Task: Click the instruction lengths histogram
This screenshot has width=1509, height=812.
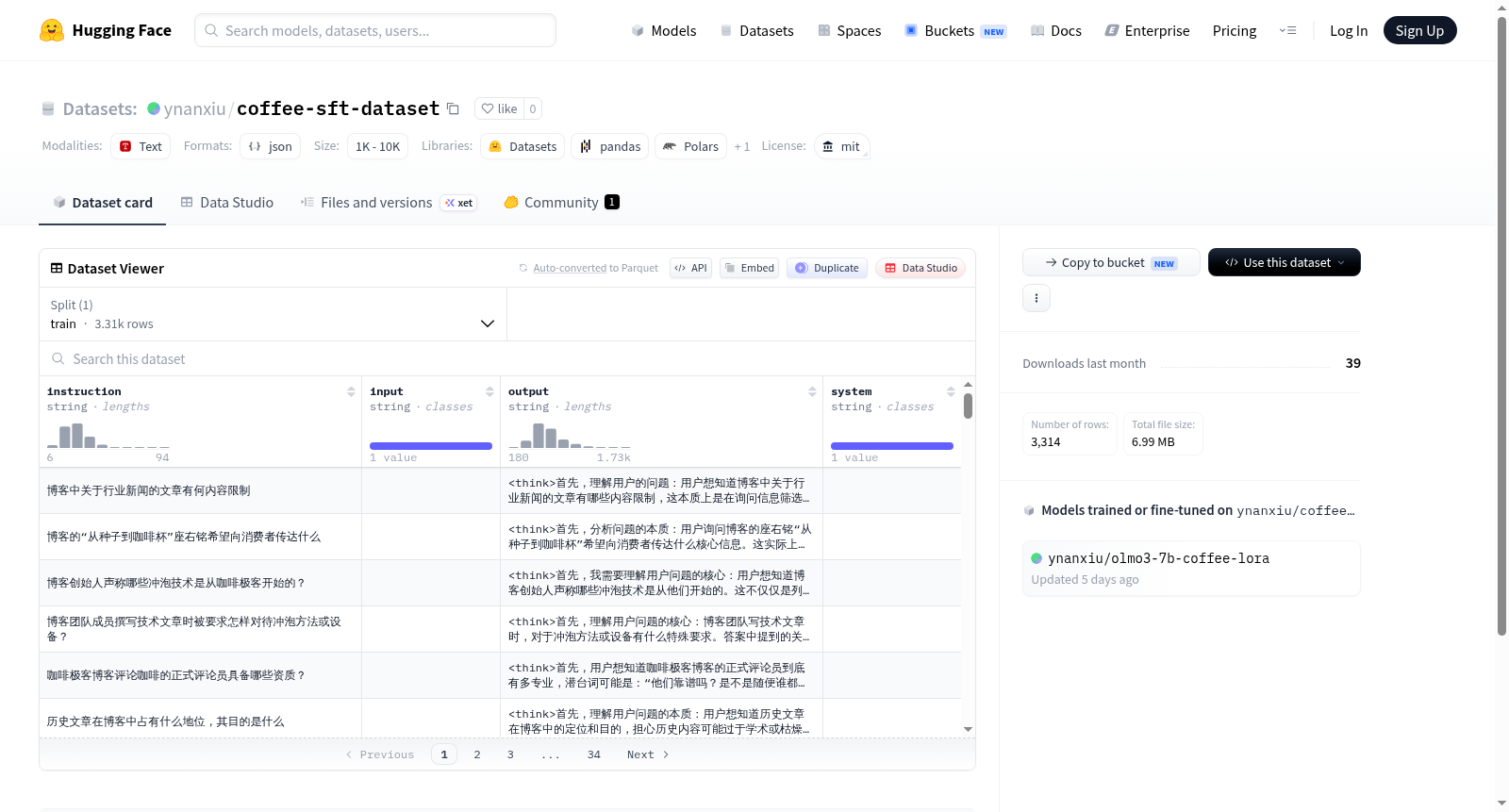Action: coord(108,435)
